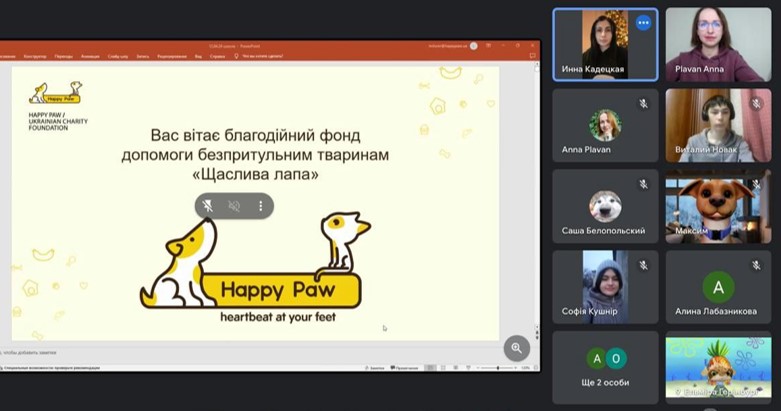
Task: Select Алина Лабазникова participant tile
Action: [x=718, y=287]
